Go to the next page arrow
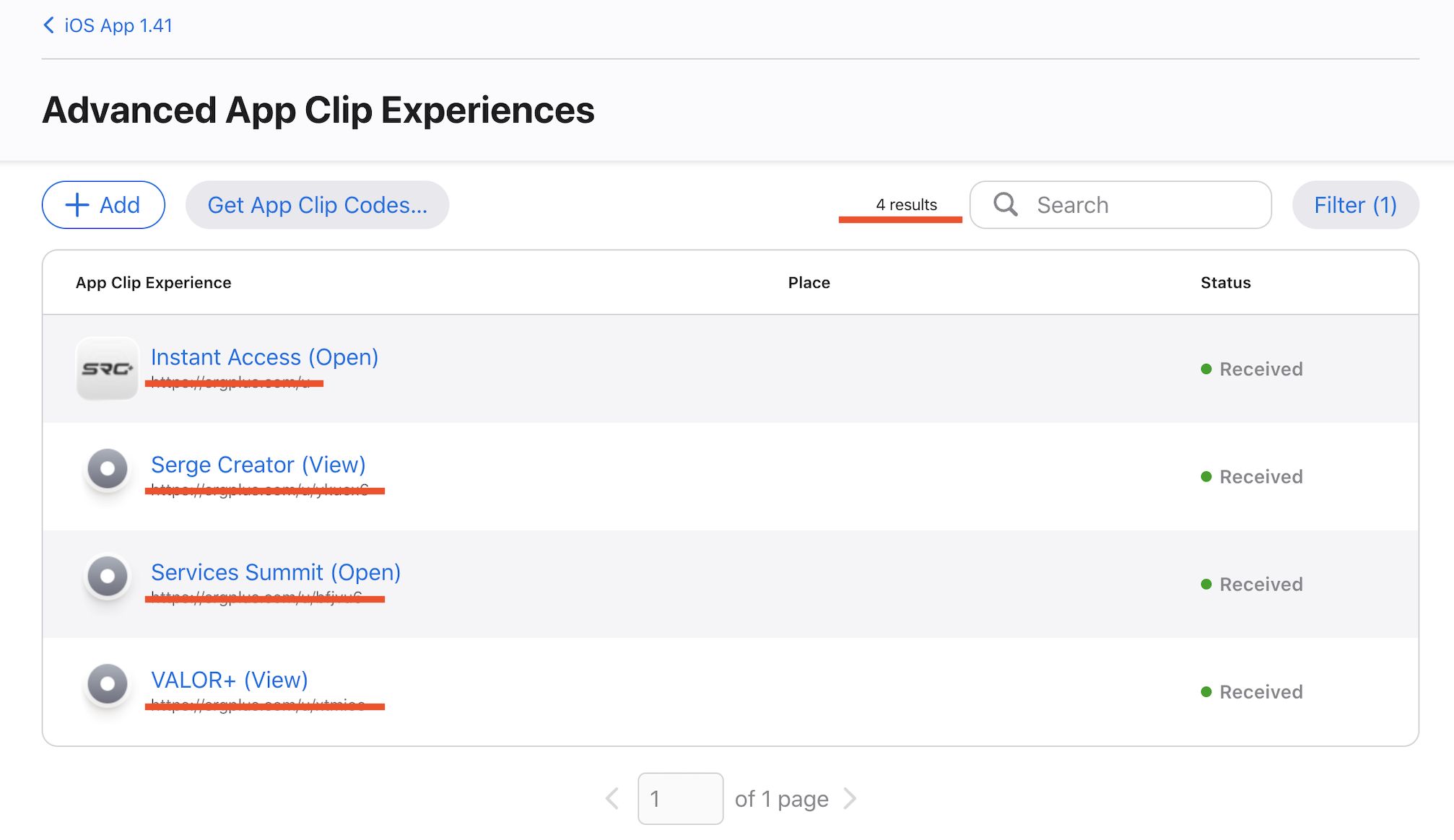This screenshot has height=840, width=1454. pos(850,799)
